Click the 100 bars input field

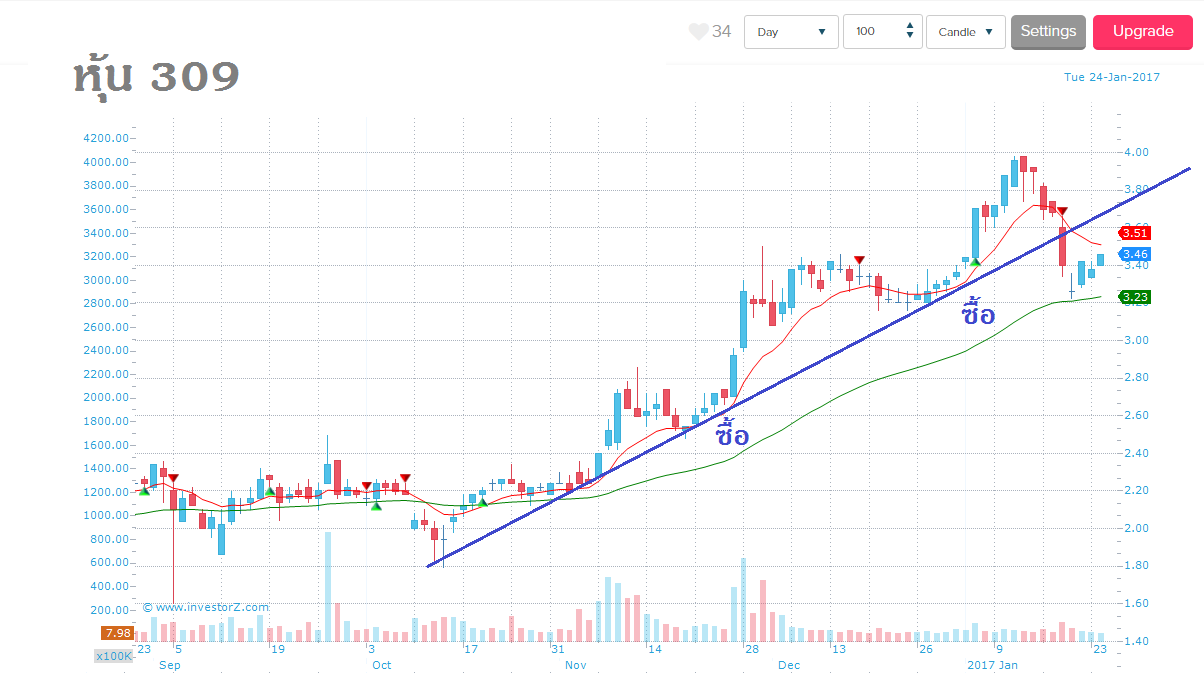(x=872, y=32)
